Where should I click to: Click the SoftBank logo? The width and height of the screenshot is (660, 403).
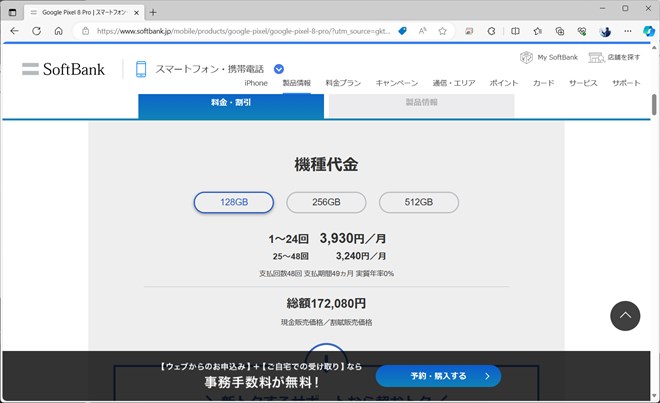64,69
